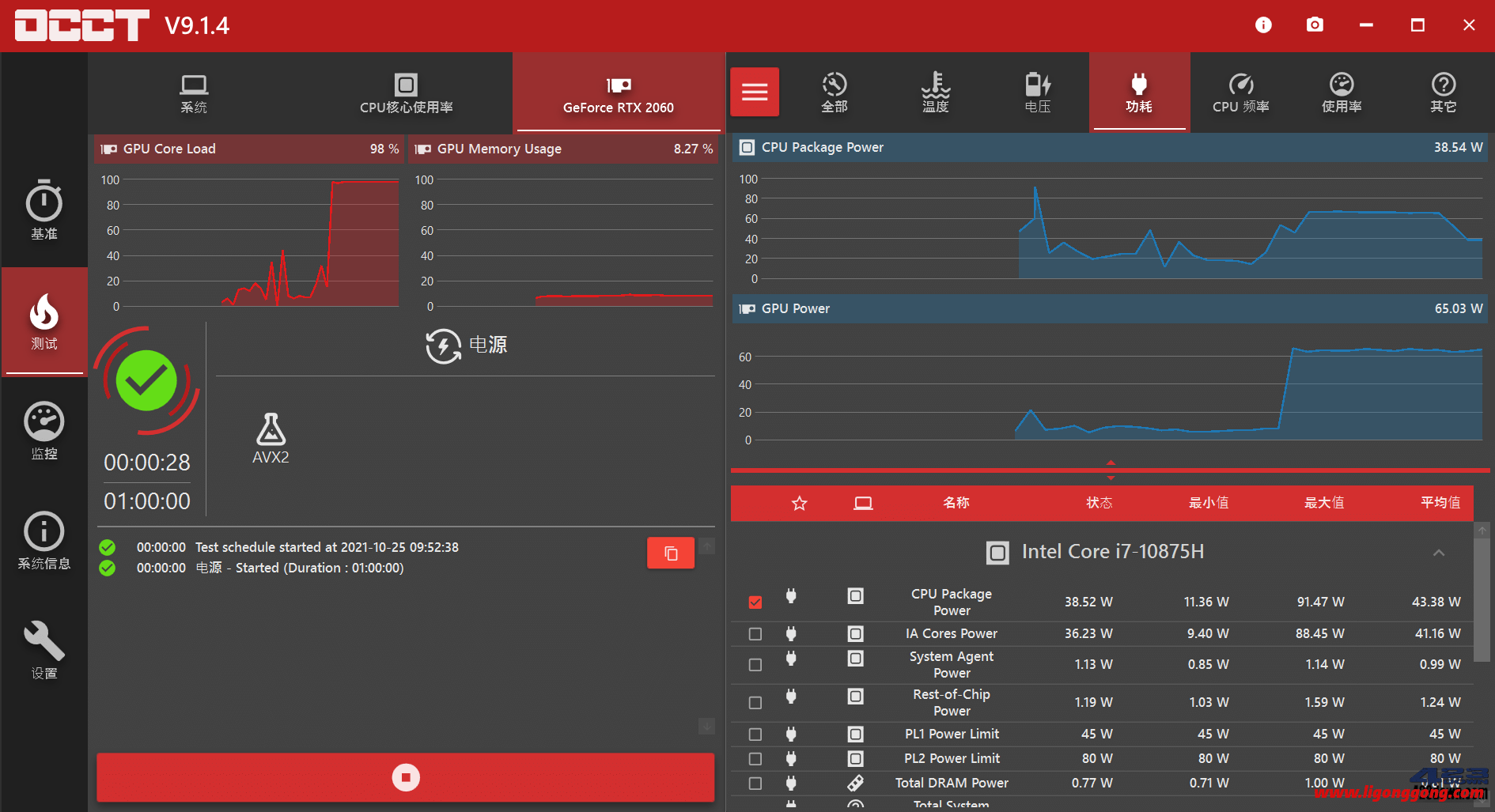Viewport: 1495px width, 812px height.
Task: Sort by 状态 status column
Action: pyautogui.click(x=1099, y=503)
